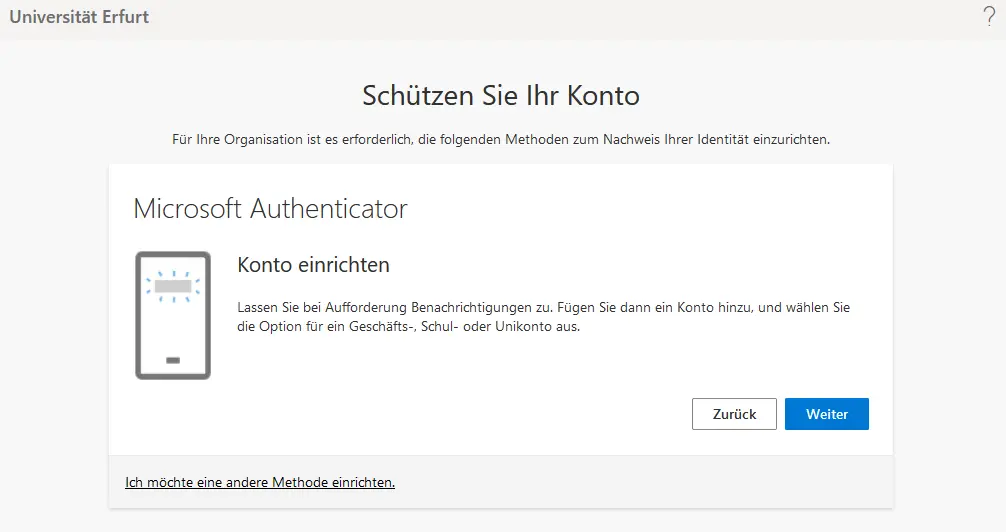Select the Microsoft Authenticator card title
Image resolution: width=1006 pixels, height=532 pixels.
270,209
